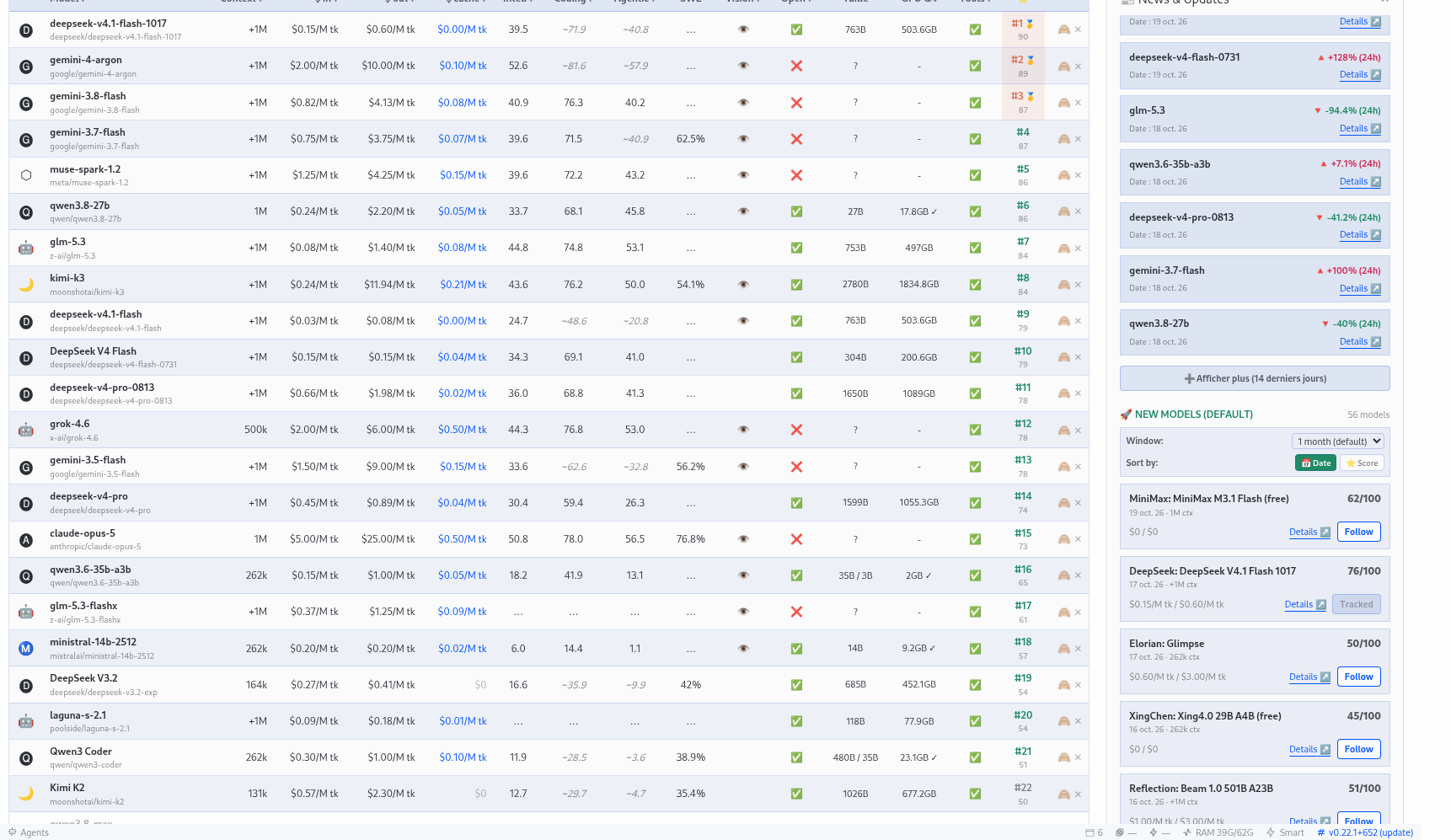Image resolution: width=1451 pixels, height=840 pixels.
Task: Click the "+128% (24h)" change on deepseek-v4-flash-0731
Action: point(1349,57)
